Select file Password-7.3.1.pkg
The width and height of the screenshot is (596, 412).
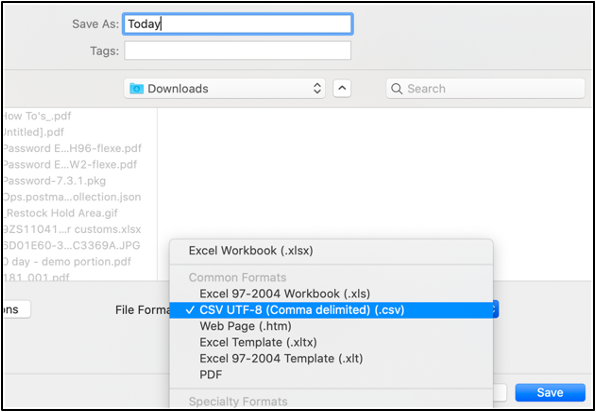pyautogui.click(x=54, y=181)
